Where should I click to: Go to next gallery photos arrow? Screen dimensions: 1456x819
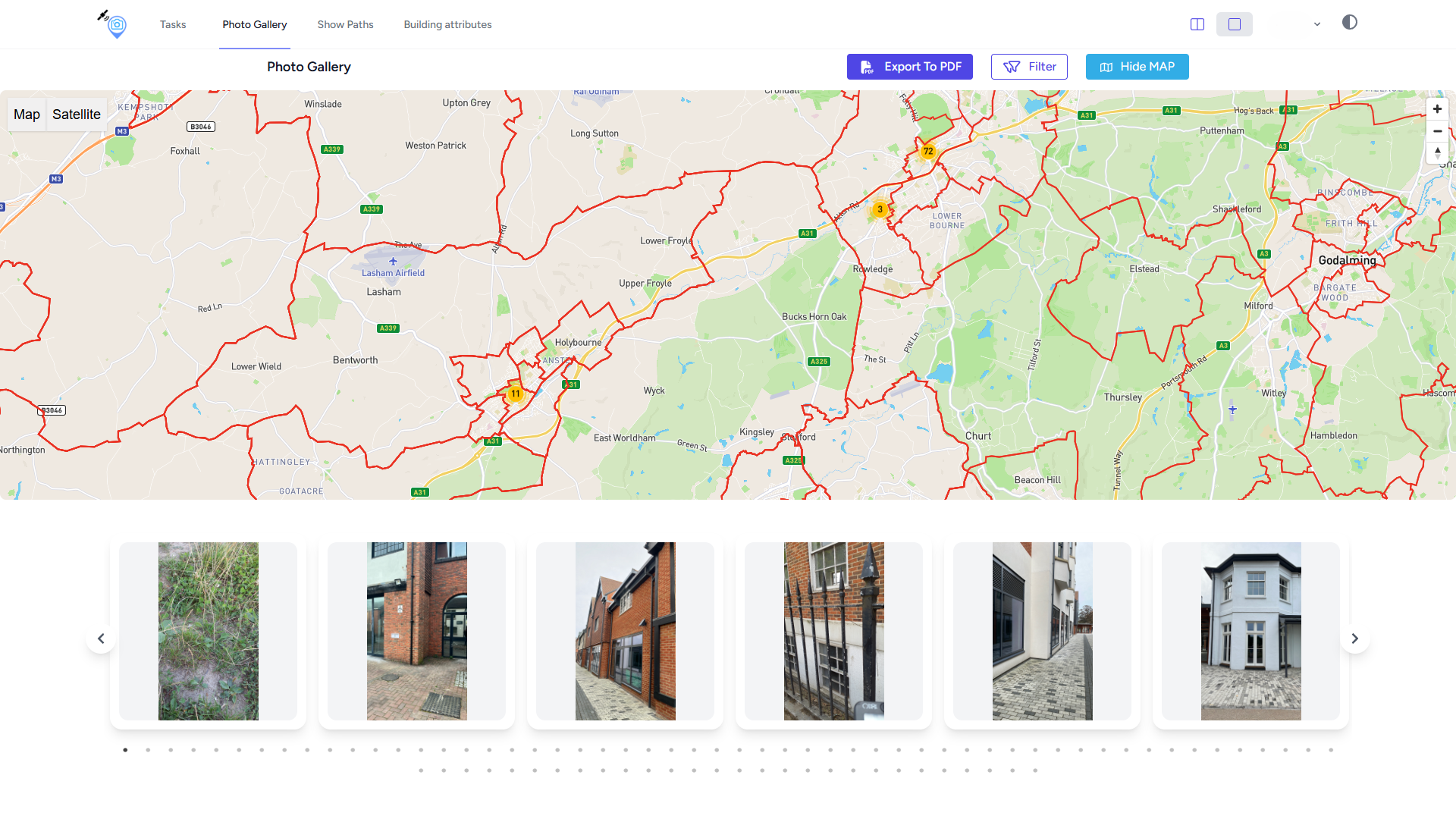(x=1354, y=639)
